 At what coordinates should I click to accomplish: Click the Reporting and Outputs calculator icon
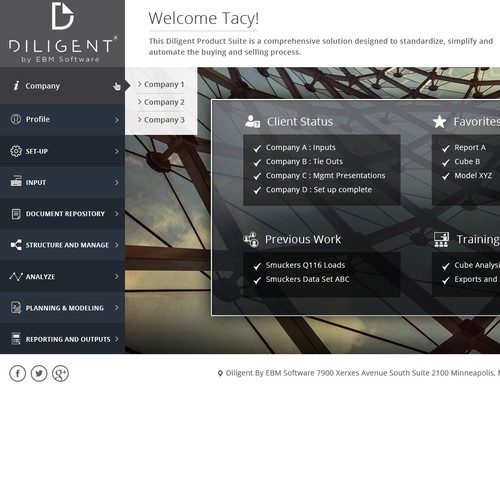(x=16, y=339)
